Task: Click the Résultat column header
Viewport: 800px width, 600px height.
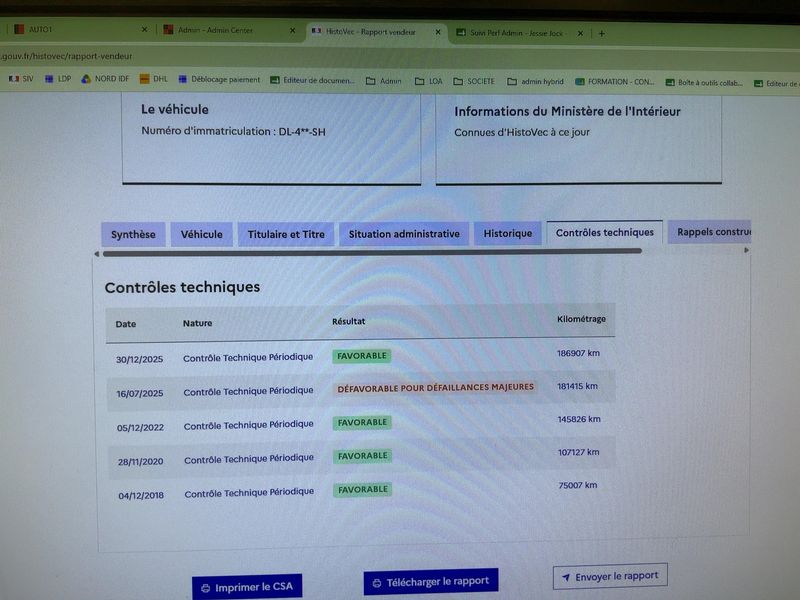Action: coord(348,321)
